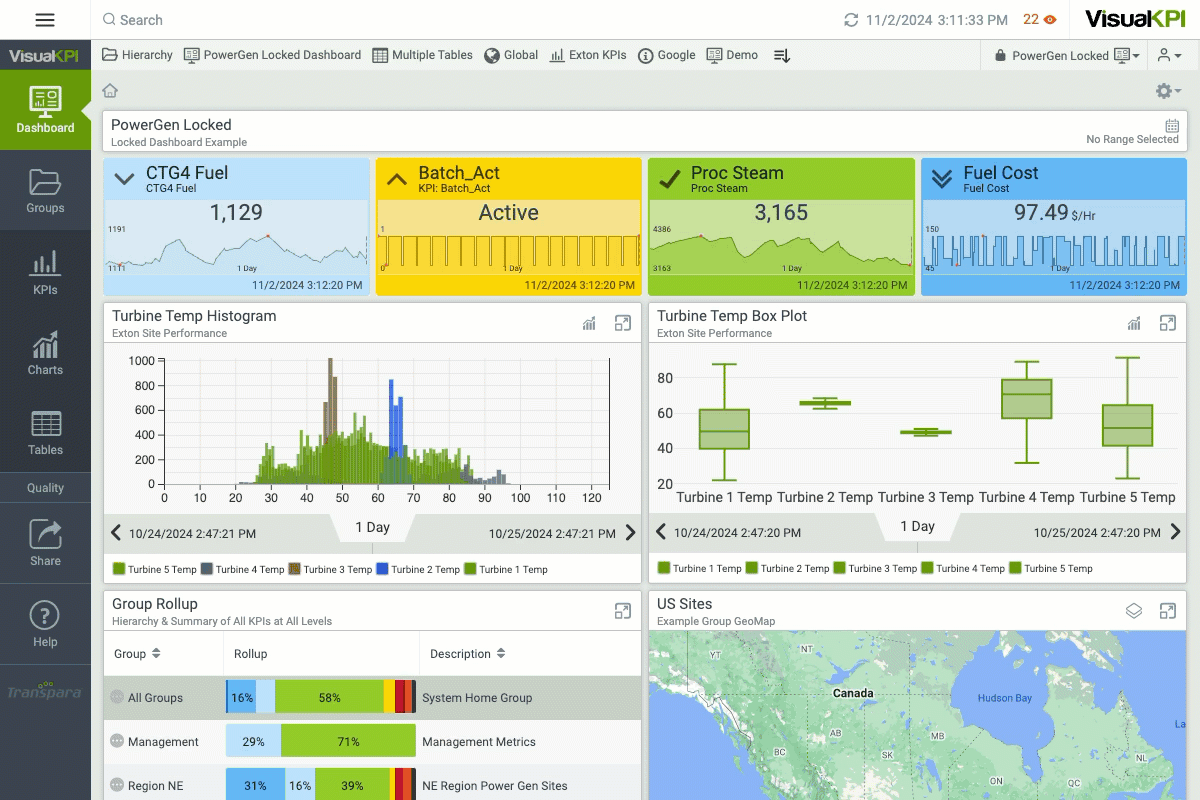Select the Exton KPIs bookmark
The image size is (1200, 800).
588,55
